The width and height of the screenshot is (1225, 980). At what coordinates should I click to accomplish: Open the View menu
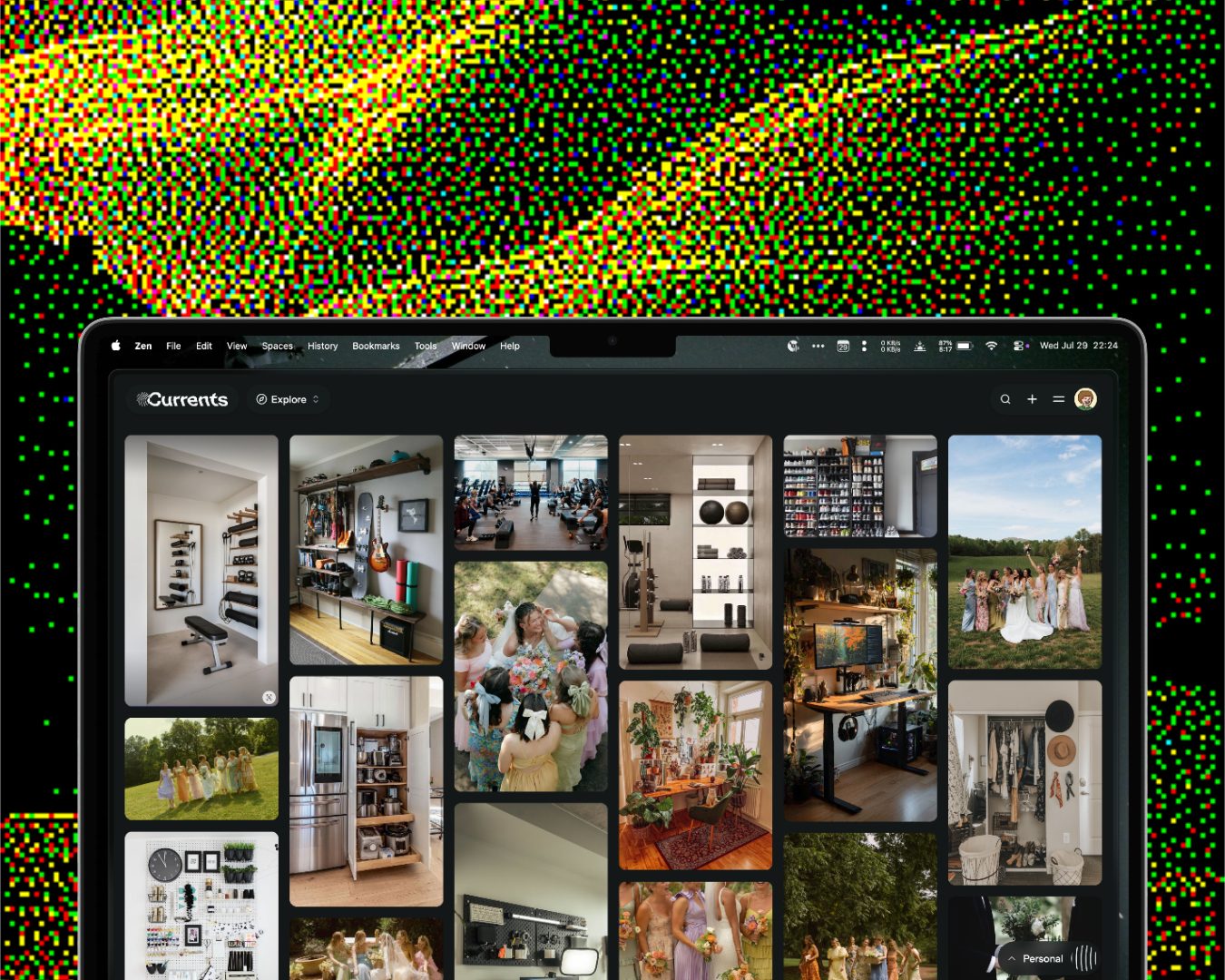(x=237, y=346)
